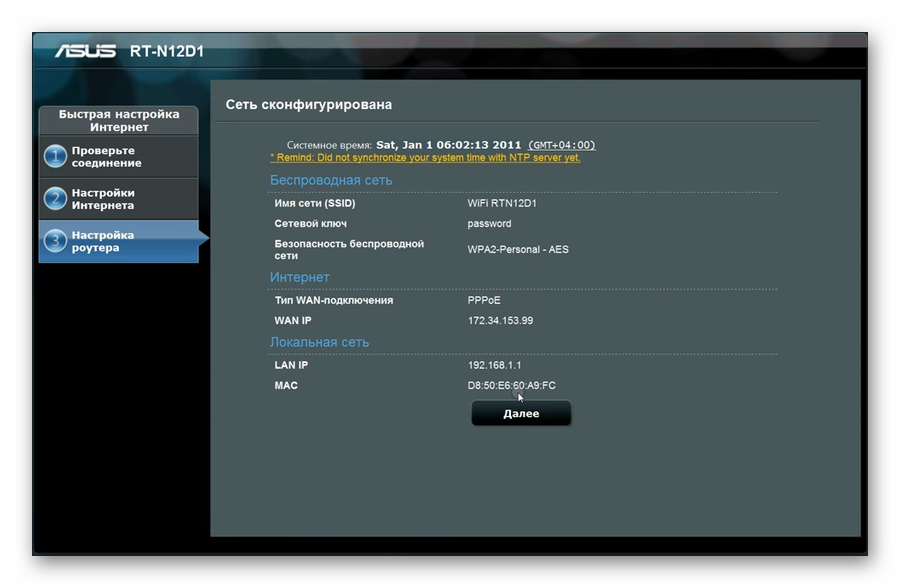Image resolution: width=900 pixels, height=588 pixels.
Task: Click the Быстрая настройка Интернет header
Action: click(119, 121)
